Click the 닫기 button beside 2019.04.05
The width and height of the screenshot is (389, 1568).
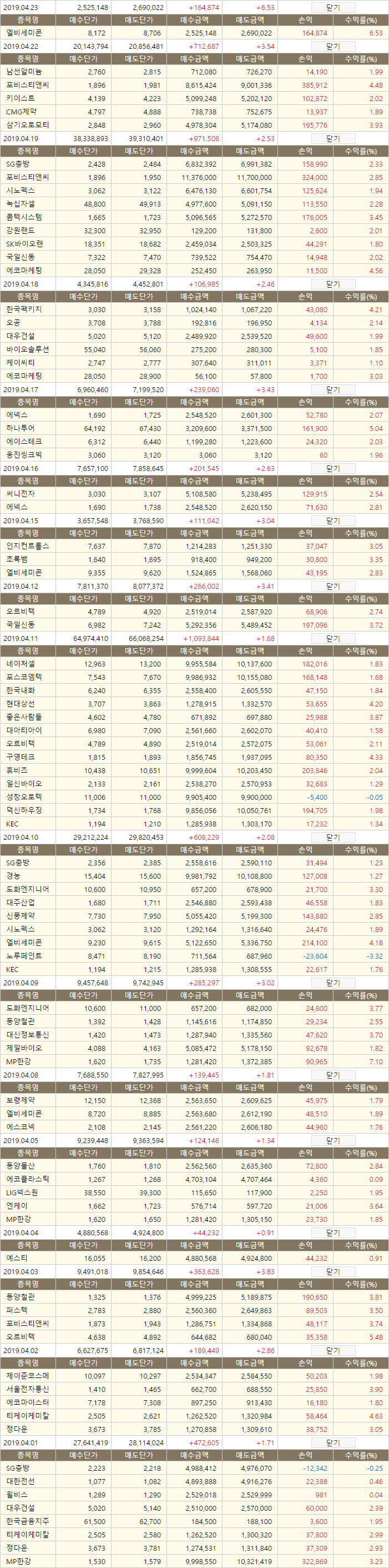(333, 1141)
